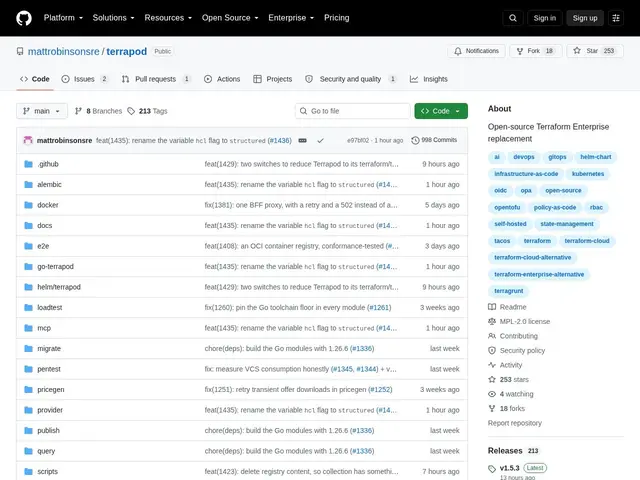
Task: Open the Releases 213 heading link
Action: (x=513, y=451)
